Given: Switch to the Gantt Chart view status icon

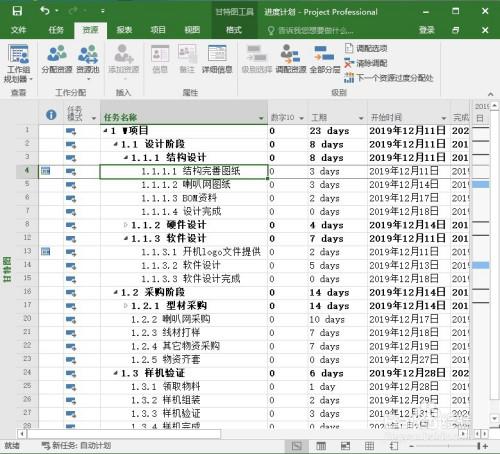Looking at the screenshot, I should click(x=296, y=446).
